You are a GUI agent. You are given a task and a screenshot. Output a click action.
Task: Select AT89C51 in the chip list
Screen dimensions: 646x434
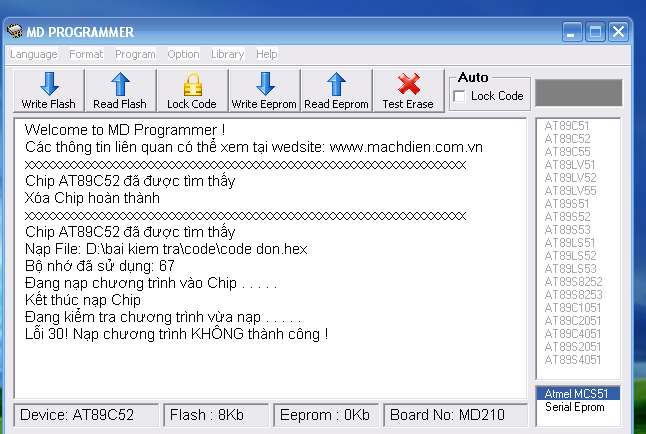coord(566,126)
